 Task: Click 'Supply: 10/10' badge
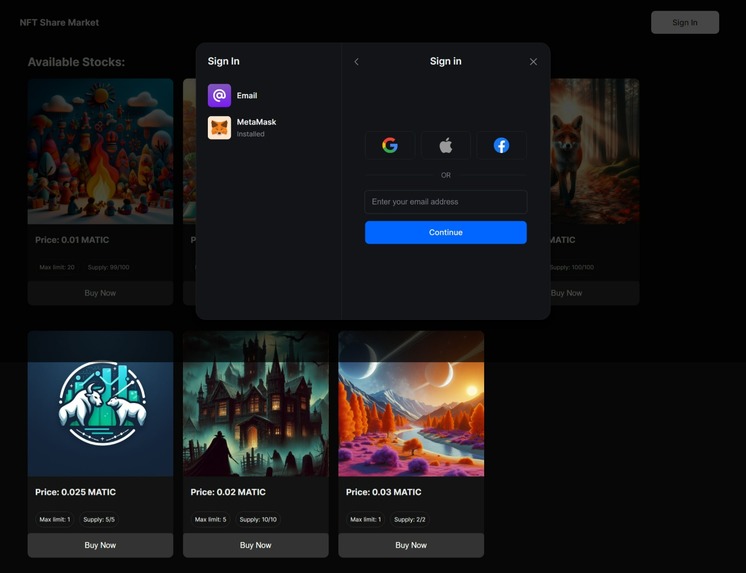pos(258,519)
